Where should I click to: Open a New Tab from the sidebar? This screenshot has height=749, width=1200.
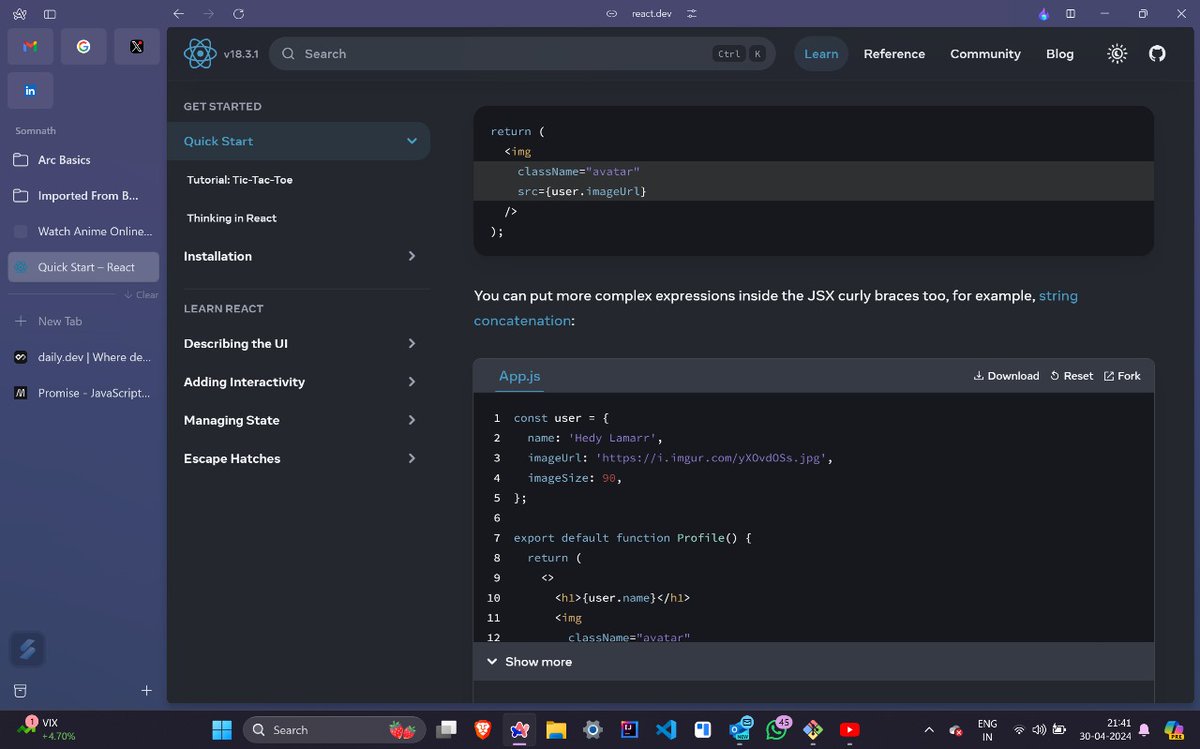pyautogui.click(x=84, y=321)
